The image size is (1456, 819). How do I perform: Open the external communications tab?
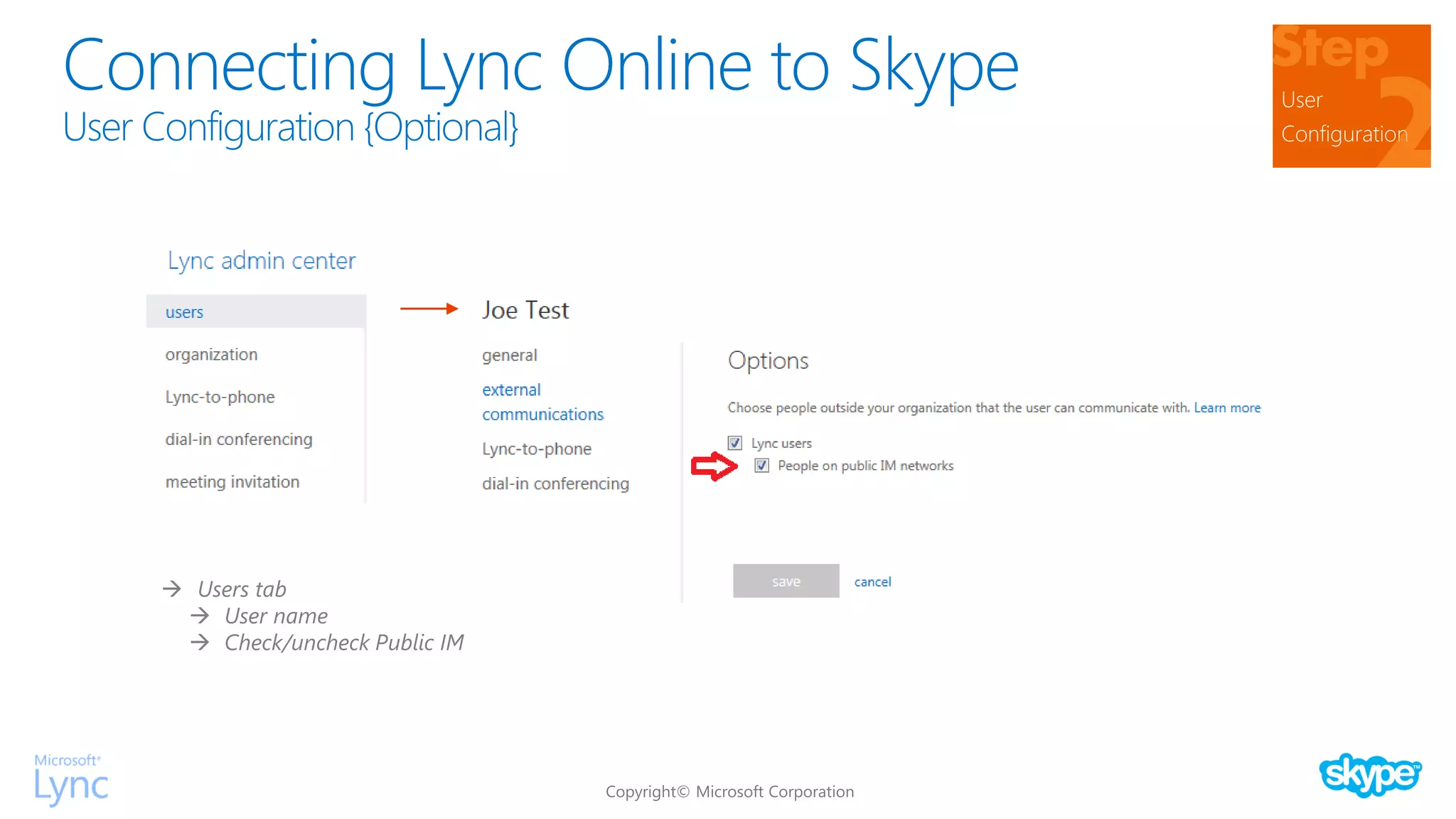click(542, 402)
